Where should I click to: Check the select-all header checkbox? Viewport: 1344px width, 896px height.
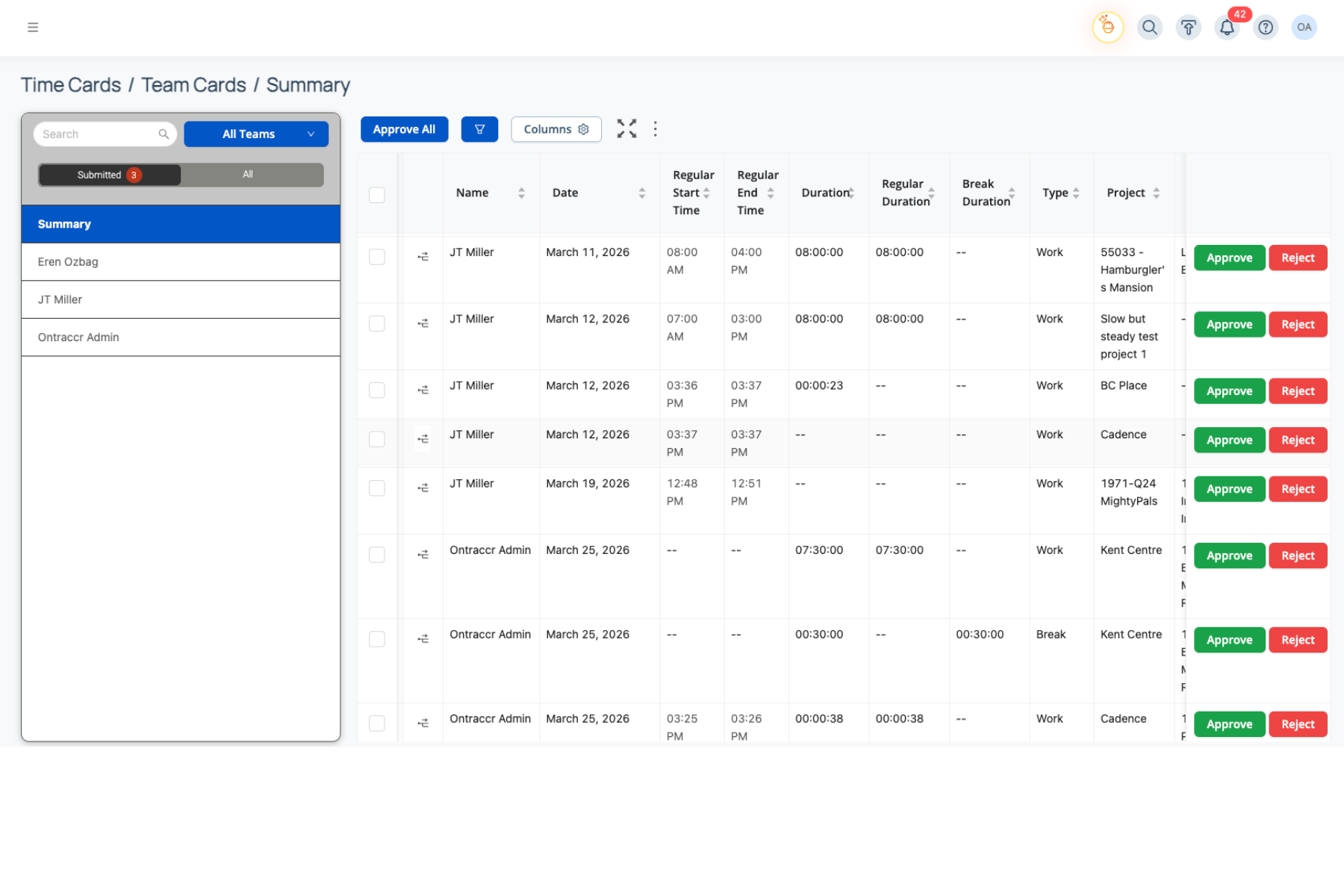point(377,195)
